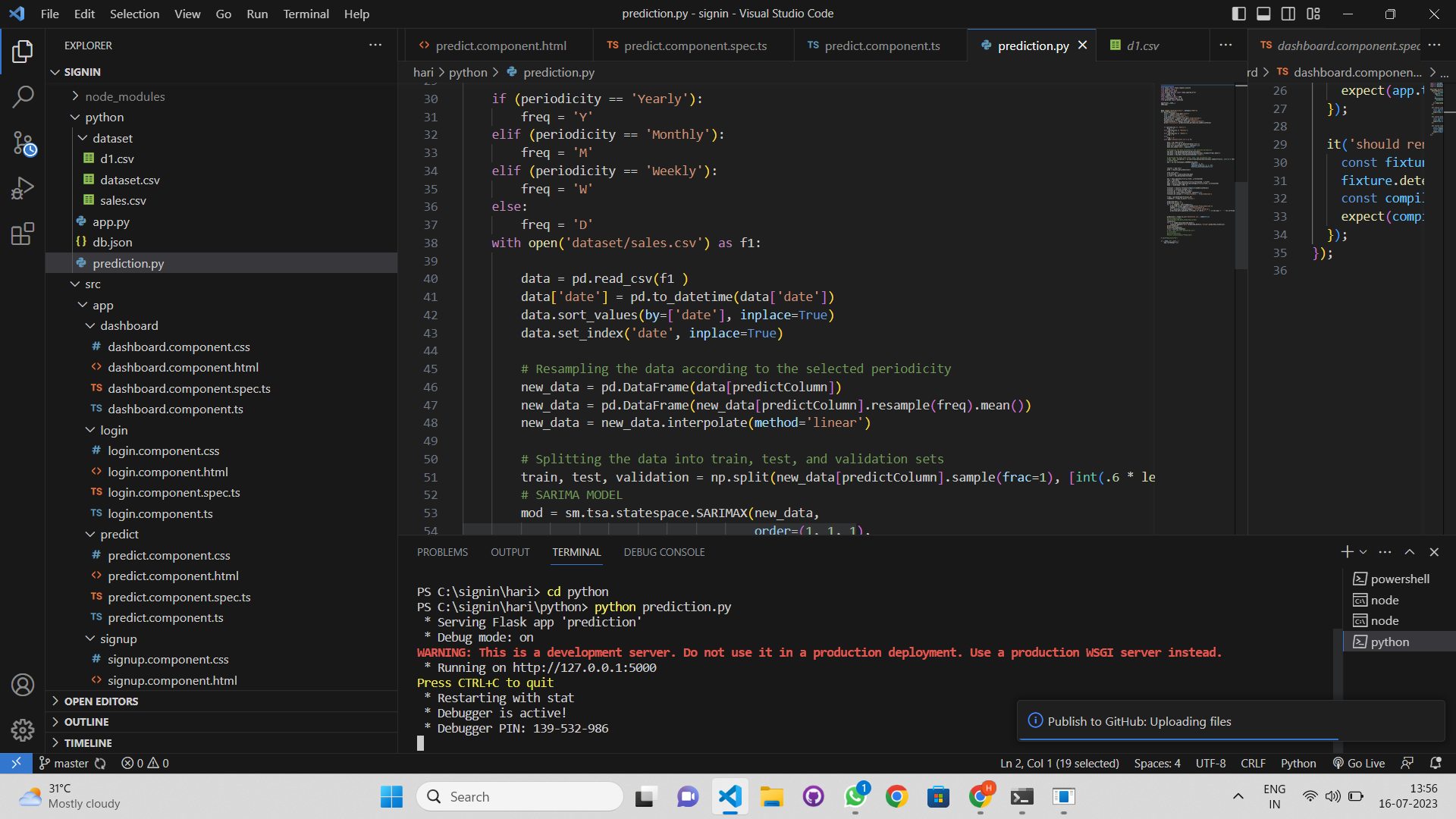The image size is (1456, 819).
Task: Click the notifications bell in status bar
Action: (1435, 763)
